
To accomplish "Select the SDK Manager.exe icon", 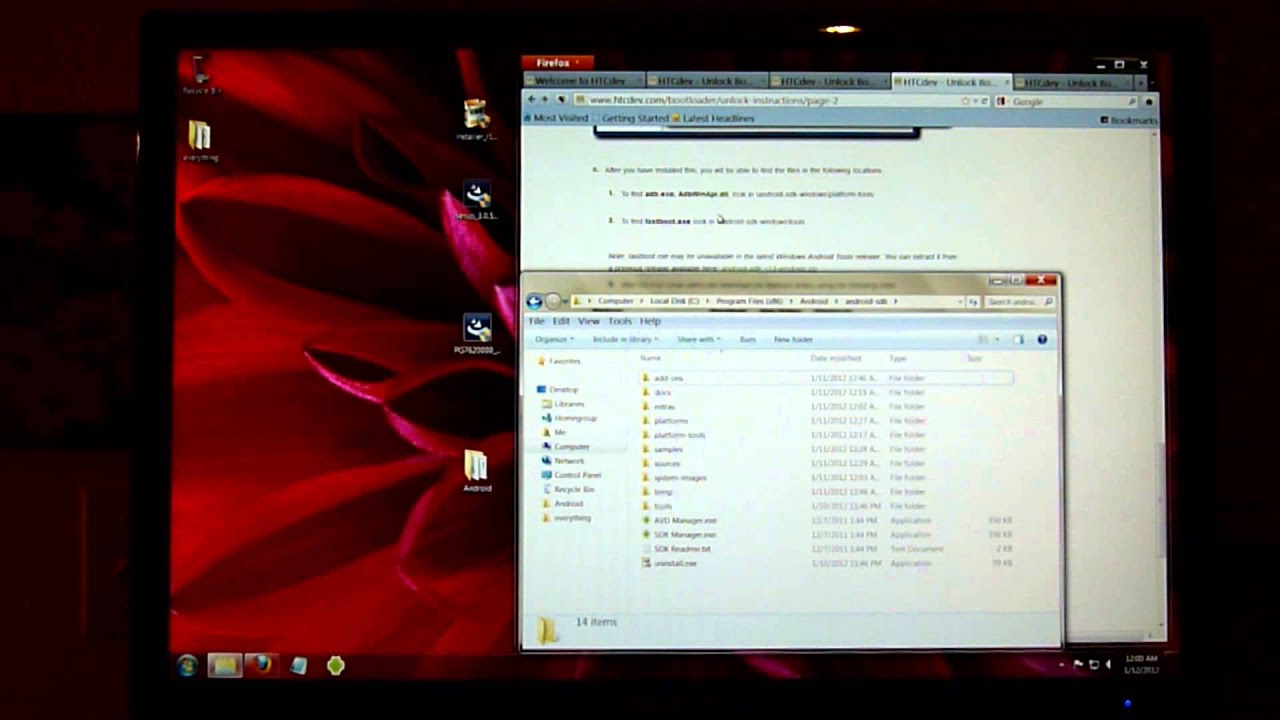I will tap(646, 534).
